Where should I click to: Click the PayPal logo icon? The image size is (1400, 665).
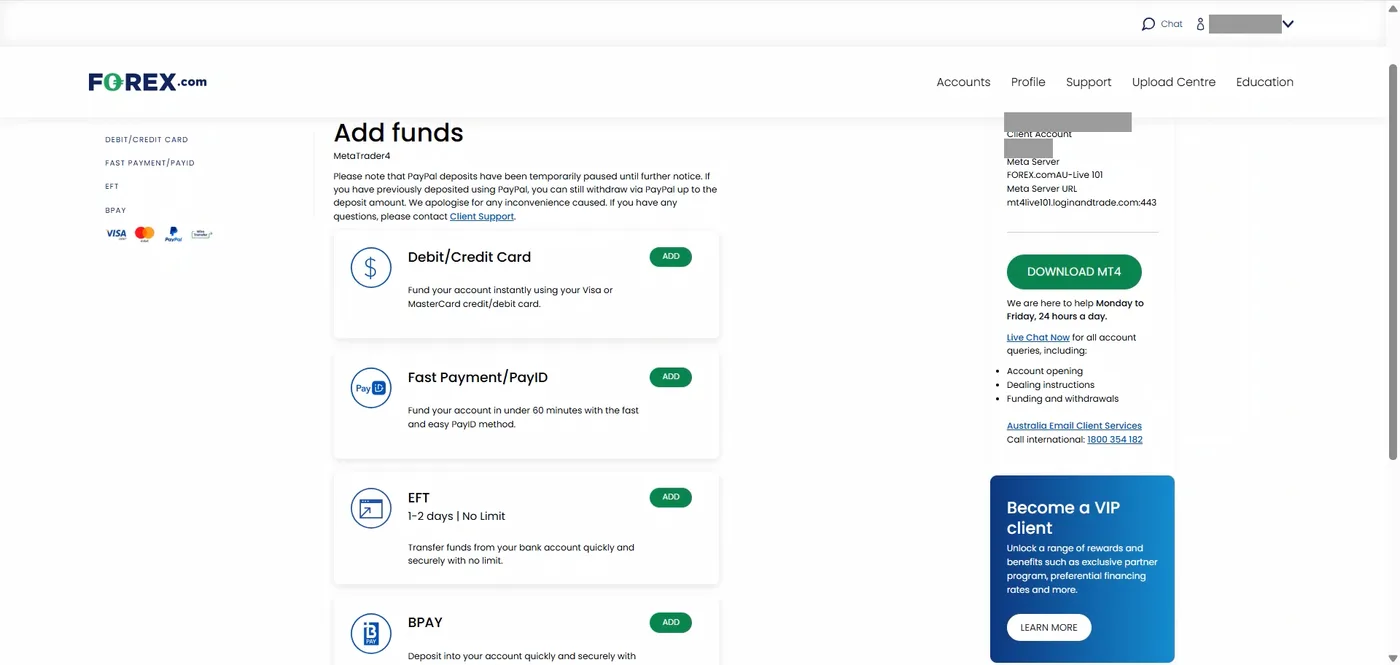click(173, 234)
